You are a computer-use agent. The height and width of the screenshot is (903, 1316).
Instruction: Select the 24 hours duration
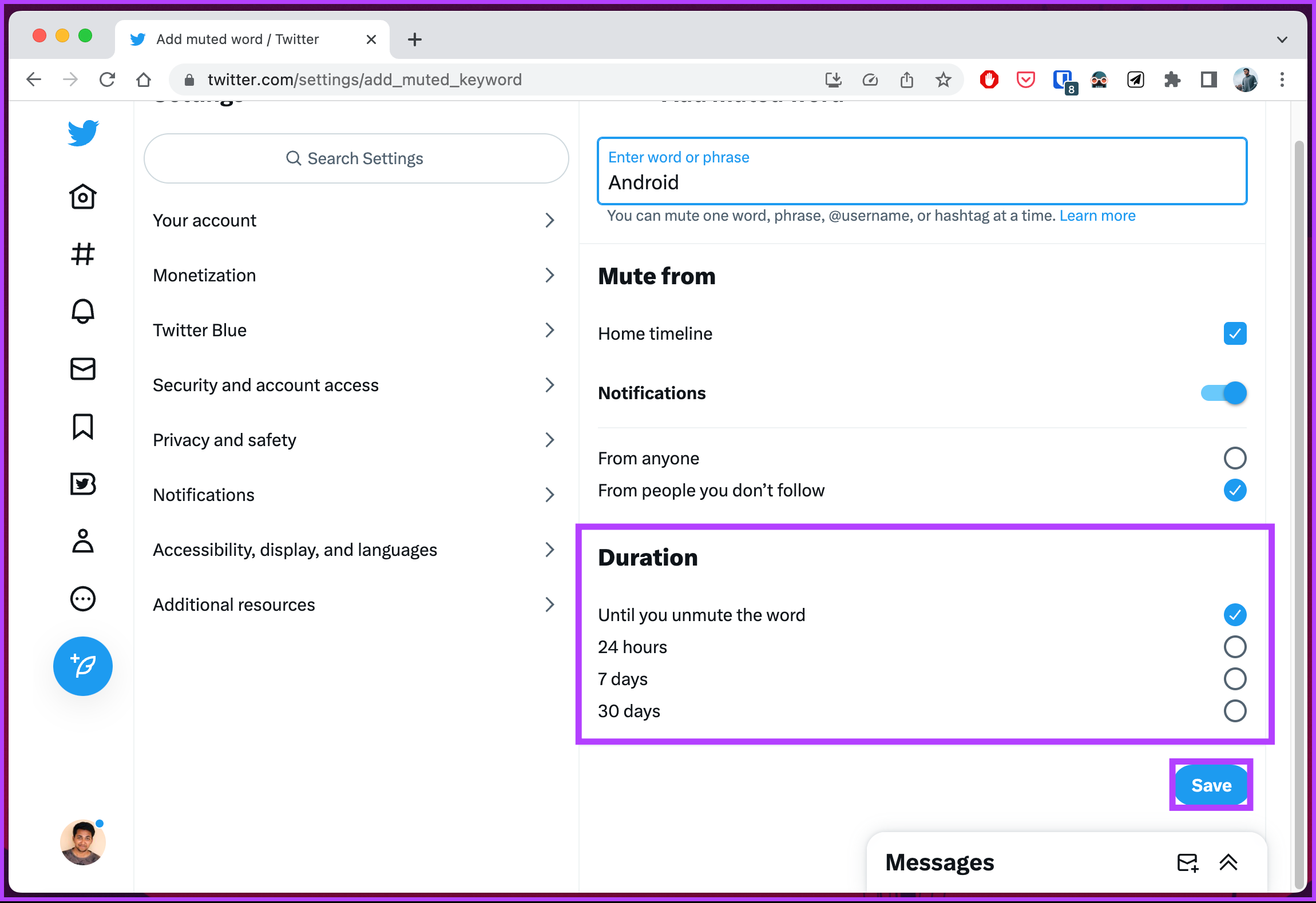click(1235, 647)
